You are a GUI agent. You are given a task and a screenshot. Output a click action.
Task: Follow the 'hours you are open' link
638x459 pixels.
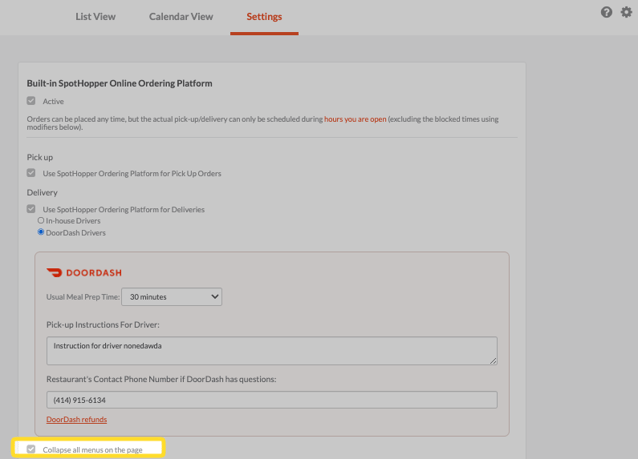tap(355, 119)
